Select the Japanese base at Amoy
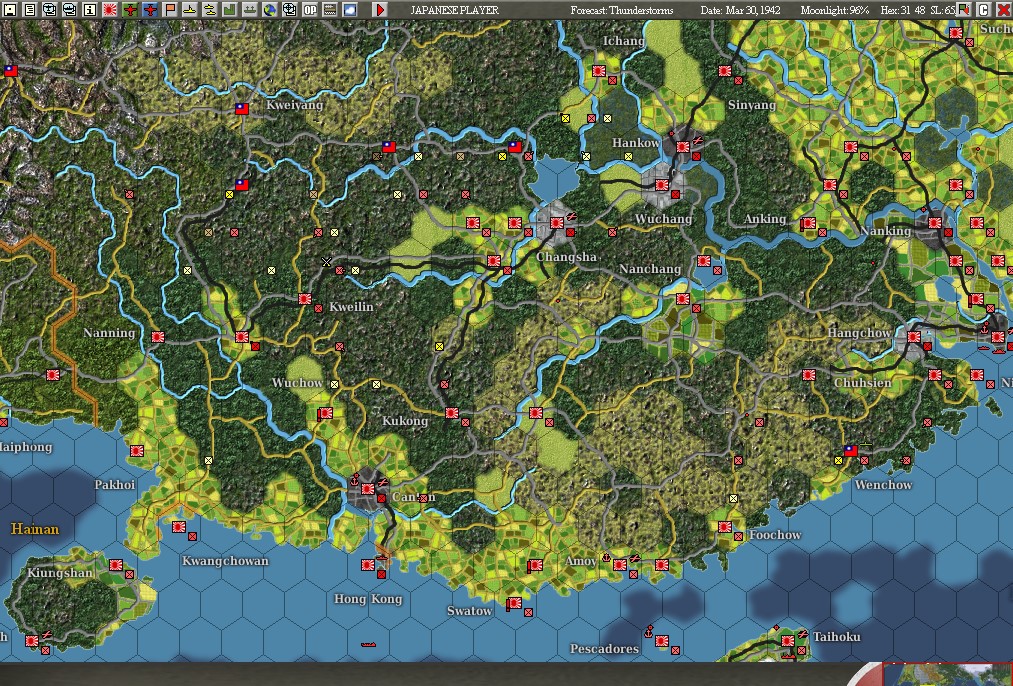This screenshot has height=686, width=1013. tap(620, 565)
